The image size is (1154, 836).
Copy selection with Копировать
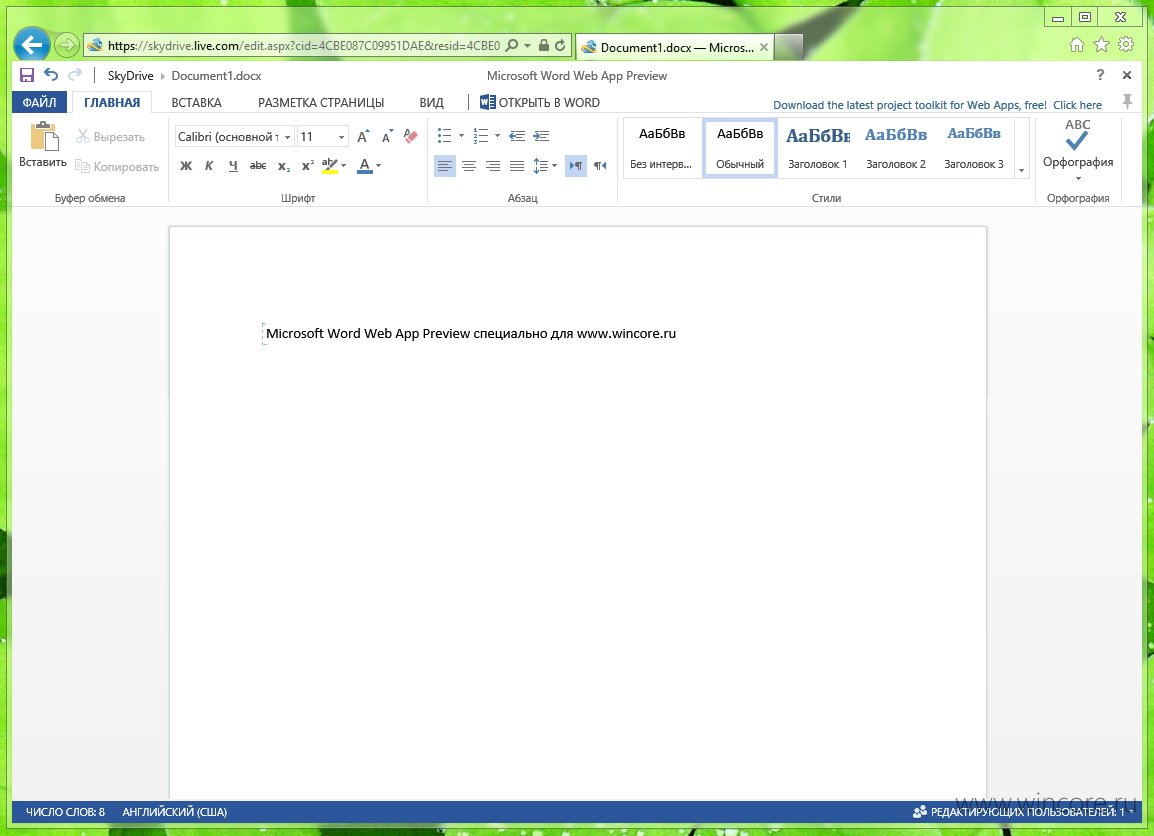point(118,166)
